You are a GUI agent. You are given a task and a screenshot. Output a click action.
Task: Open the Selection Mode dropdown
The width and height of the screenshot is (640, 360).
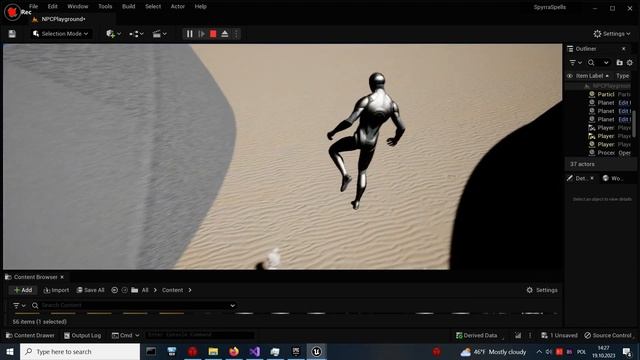coord(60,34)
